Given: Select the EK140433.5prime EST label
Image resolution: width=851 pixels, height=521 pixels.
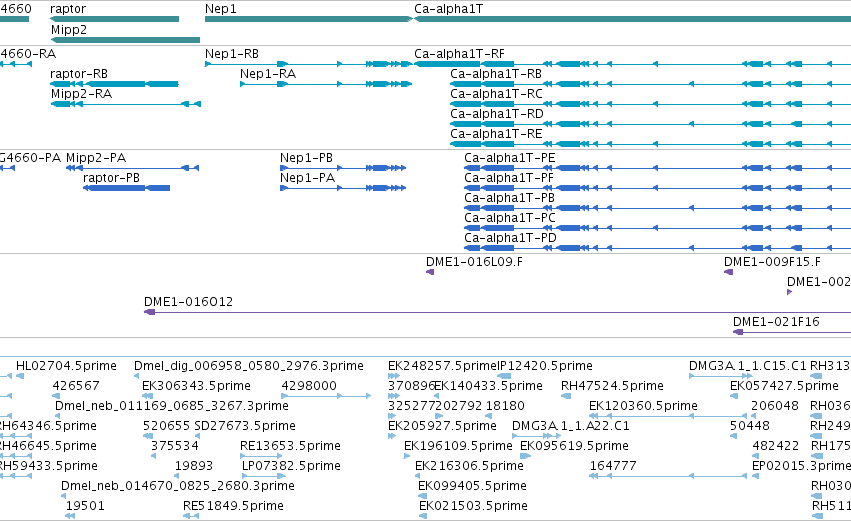Looking at the screenshot, I should 488,386.
